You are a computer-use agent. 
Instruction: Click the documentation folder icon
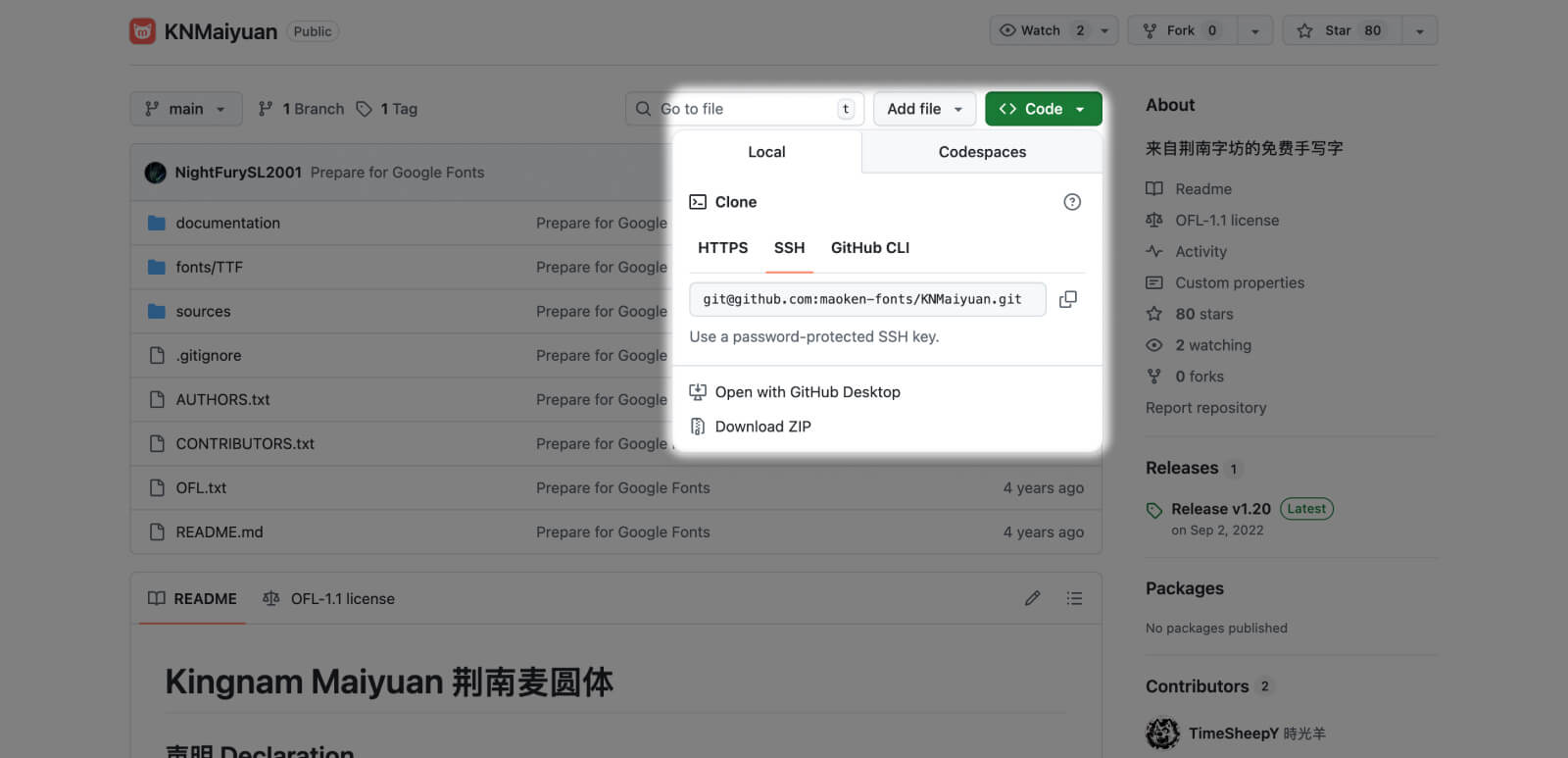coord(157,223)
